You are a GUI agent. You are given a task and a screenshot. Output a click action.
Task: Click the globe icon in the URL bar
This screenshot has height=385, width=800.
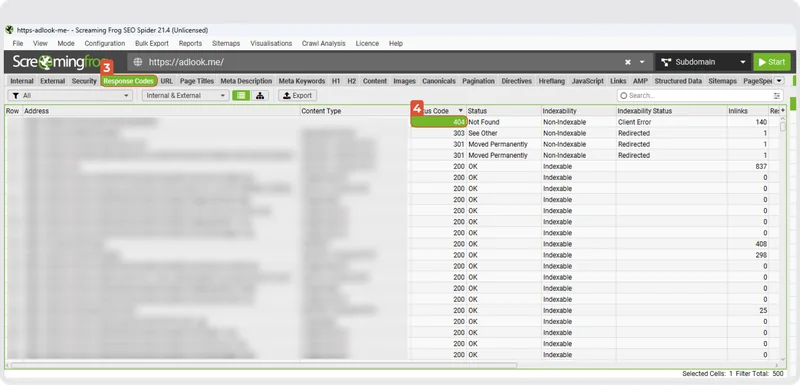[x=137, y=62]
